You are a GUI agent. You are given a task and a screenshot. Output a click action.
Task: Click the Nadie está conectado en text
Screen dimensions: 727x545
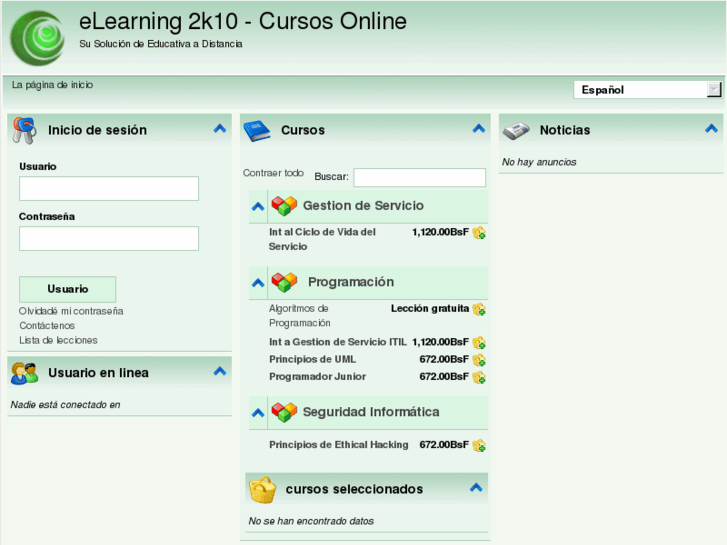pyautogui.click(x=65, y=405)
